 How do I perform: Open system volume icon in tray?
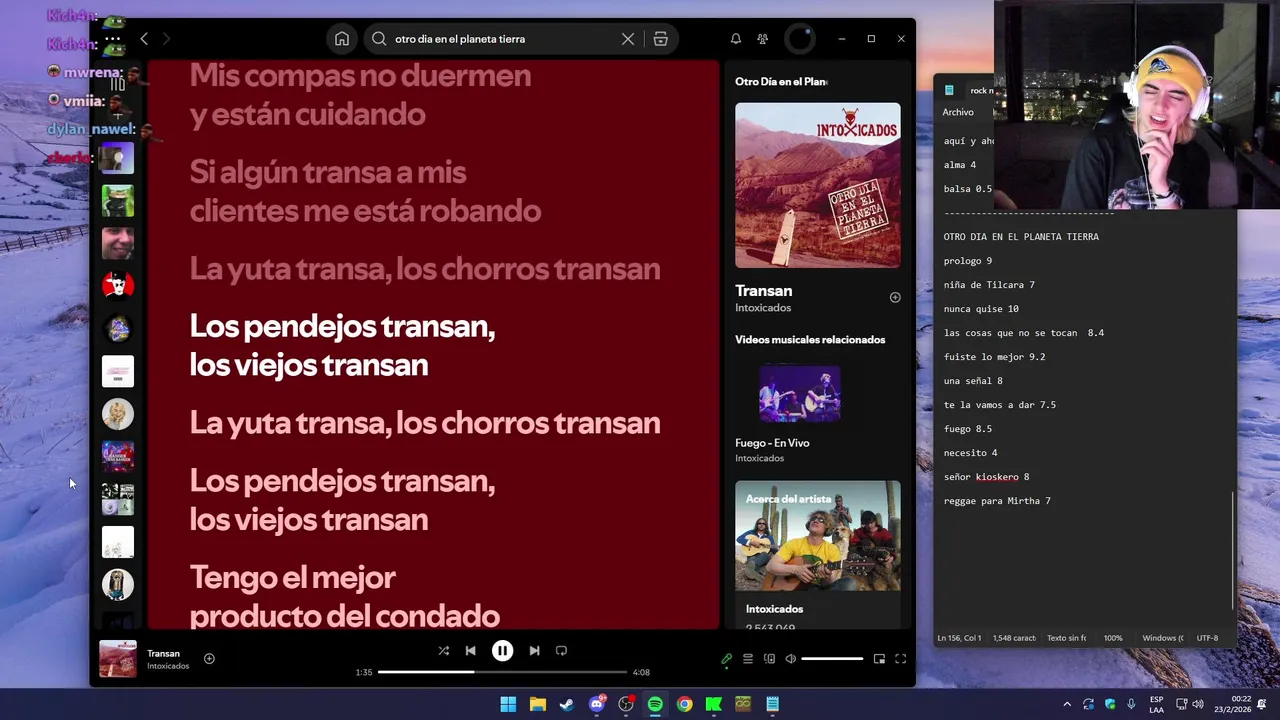pos(1198,704)
